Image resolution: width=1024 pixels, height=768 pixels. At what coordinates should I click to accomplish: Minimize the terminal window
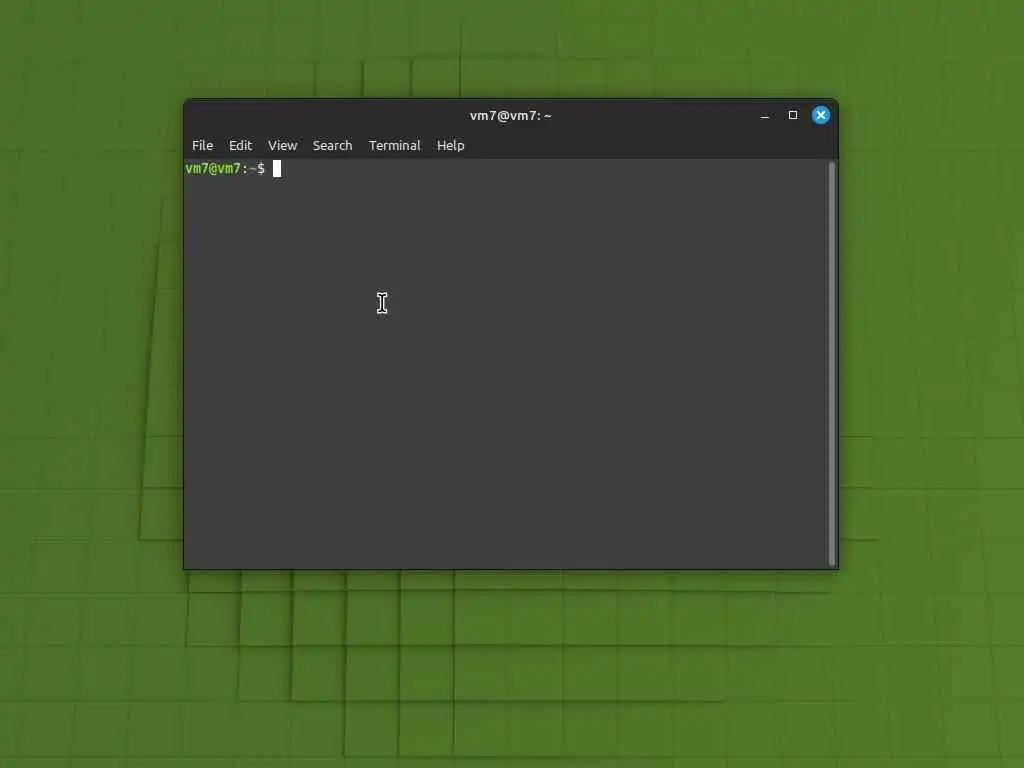[765, 116]
